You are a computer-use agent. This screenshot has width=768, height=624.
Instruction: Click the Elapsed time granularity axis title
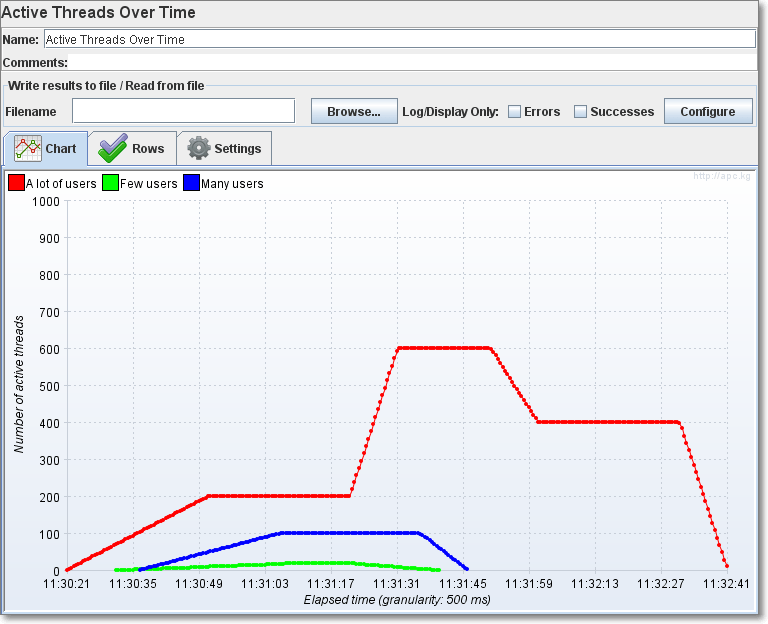click(x=397, y=600)
